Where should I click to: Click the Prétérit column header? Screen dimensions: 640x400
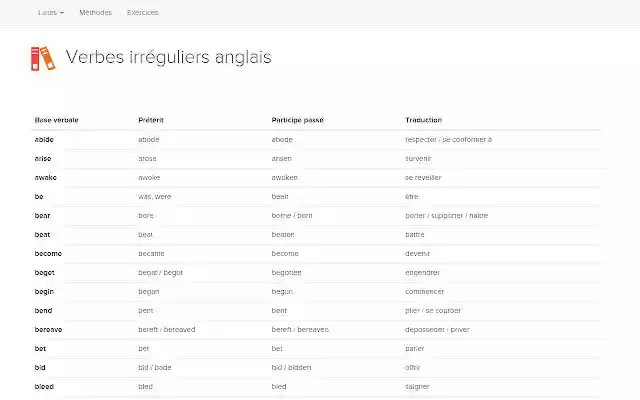pyautogui.click(x=151, y=120)
